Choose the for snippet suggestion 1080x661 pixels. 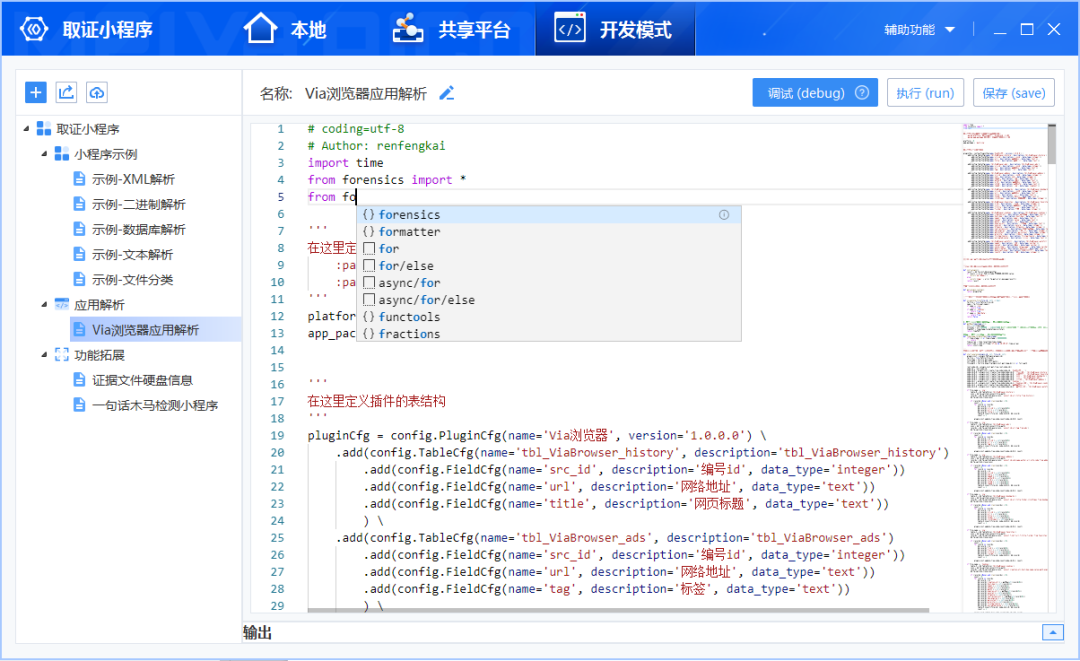coord(548,249)
